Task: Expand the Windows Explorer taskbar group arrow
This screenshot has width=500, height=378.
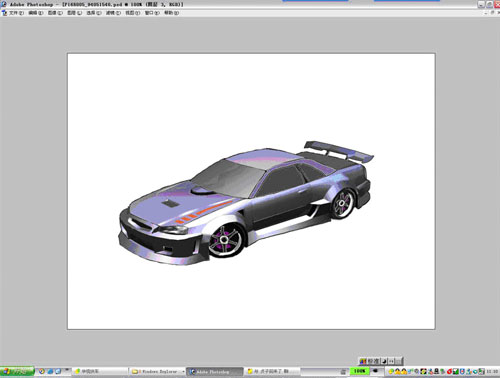Action: pos(183,371)
